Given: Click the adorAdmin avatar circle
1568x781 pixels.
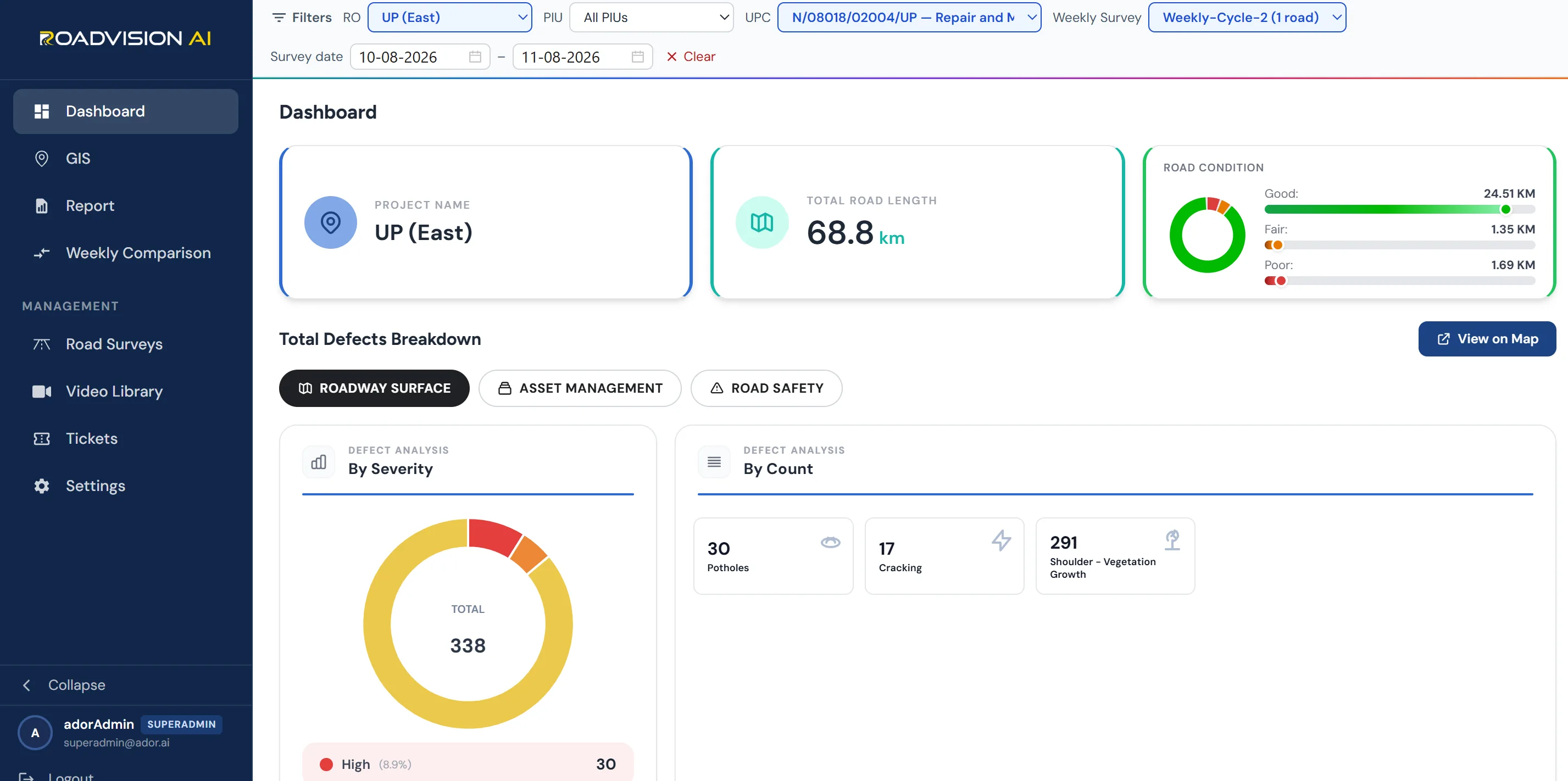Looking at the screenshot, I should [x=35, y=732].
